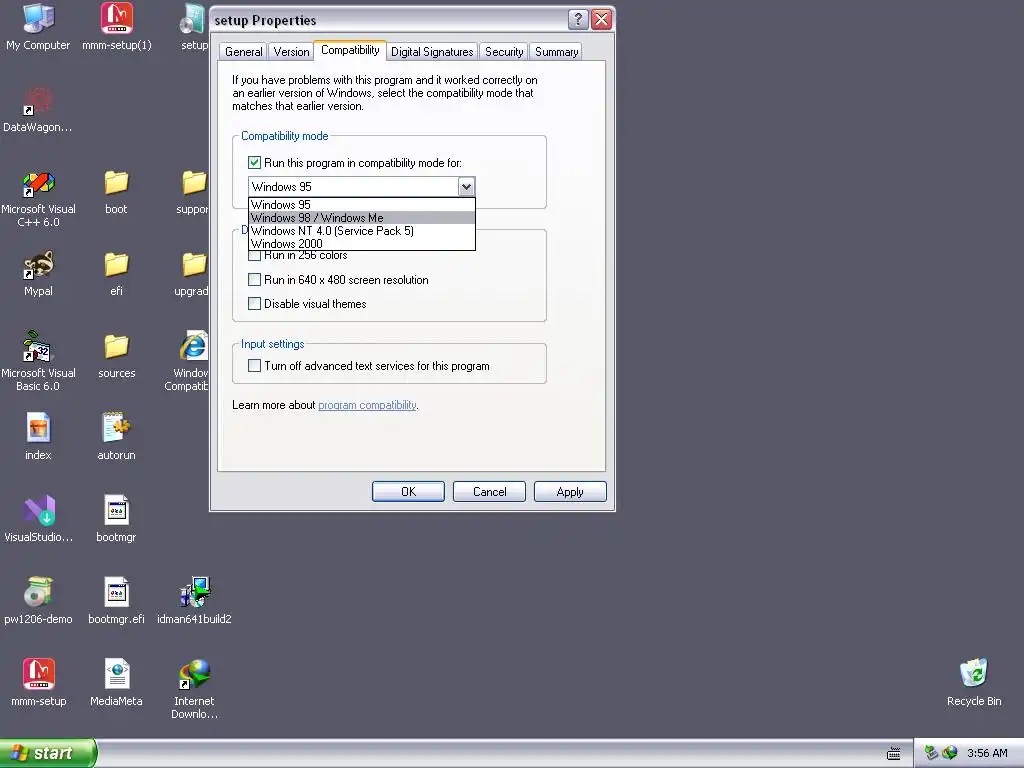Click the Cancel button
The width and height of the screenshot is (1024, 768).
489,492
